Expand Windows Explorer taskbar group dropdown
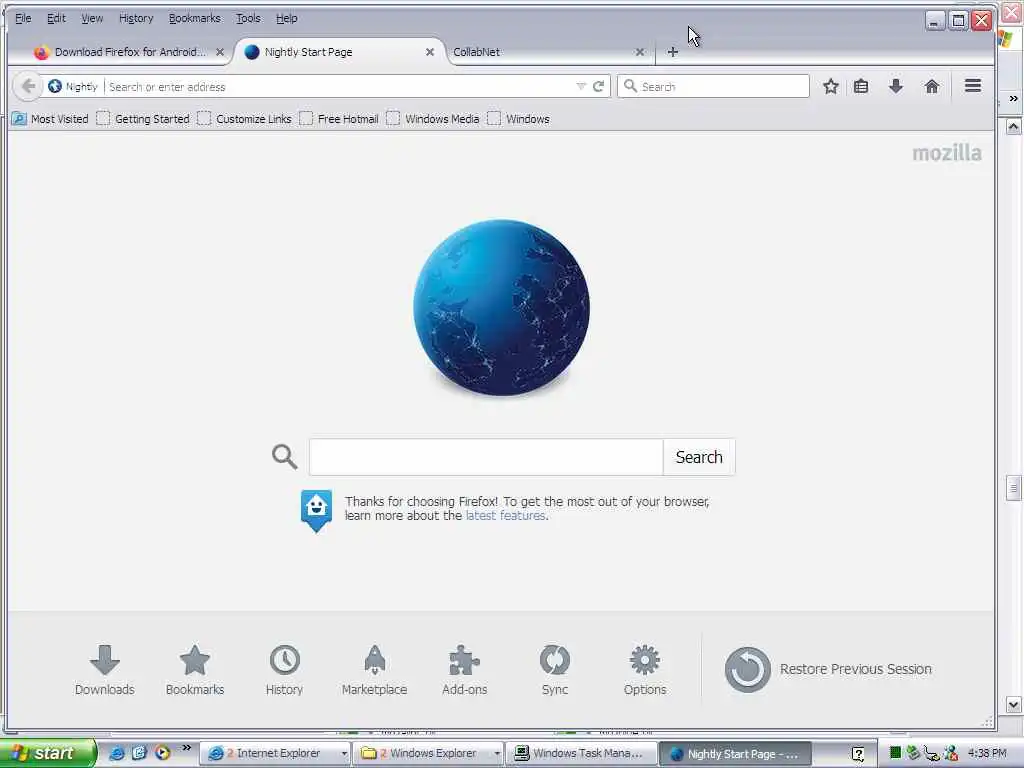1024x768 pixels. (497, 754)
